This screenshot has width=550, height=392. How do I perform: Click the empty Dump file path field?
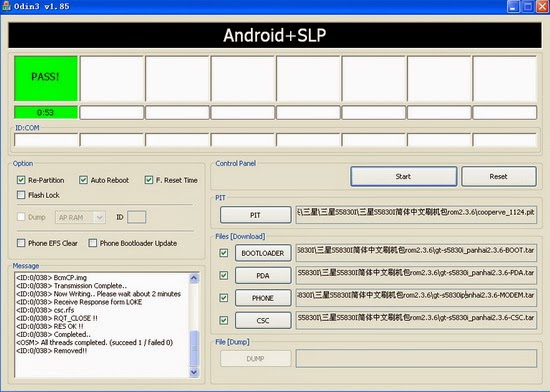(x=416, y=358)
